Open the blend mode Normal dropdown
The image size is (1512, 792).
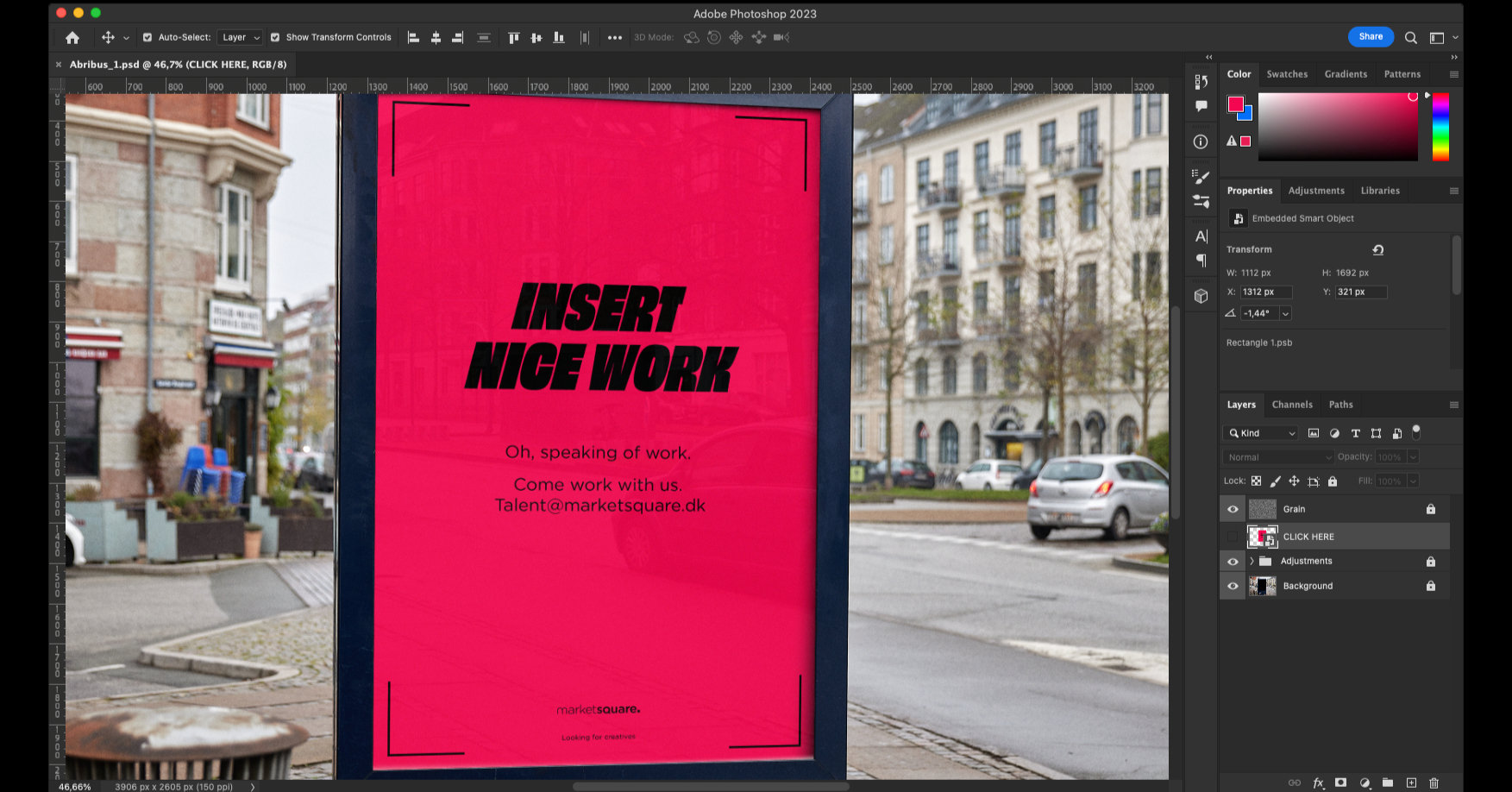pos(1278,457)
